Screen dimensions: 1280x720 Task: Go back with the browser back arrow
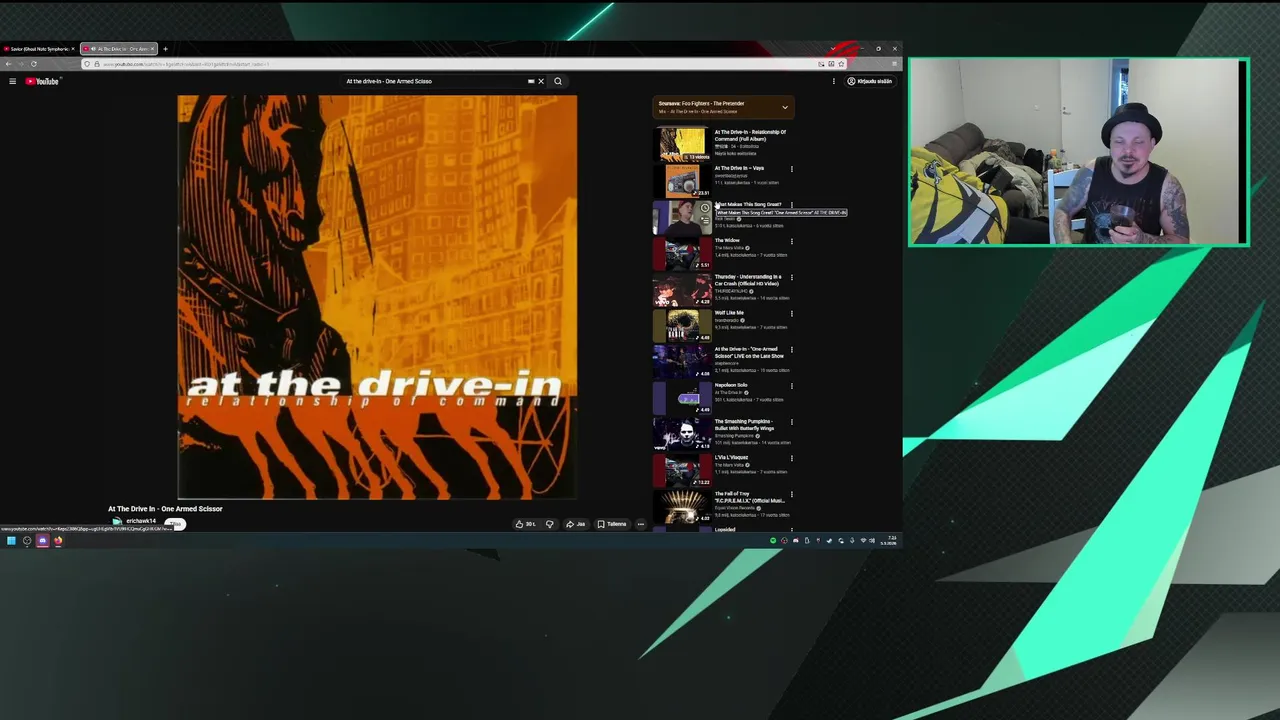(8, 64)
